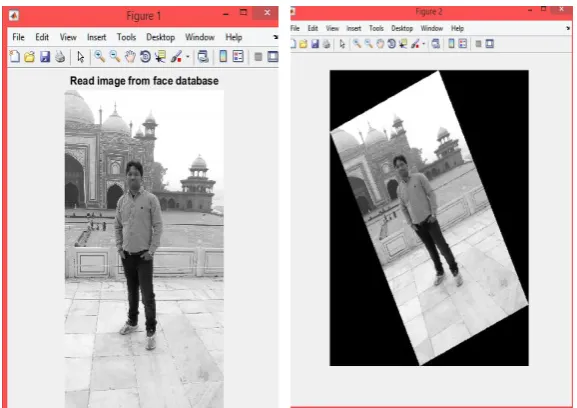This screenshot has height=408, width=577.
Task: Select Data Cursor tool in Figure 2
Action: [x=403, y=44]
